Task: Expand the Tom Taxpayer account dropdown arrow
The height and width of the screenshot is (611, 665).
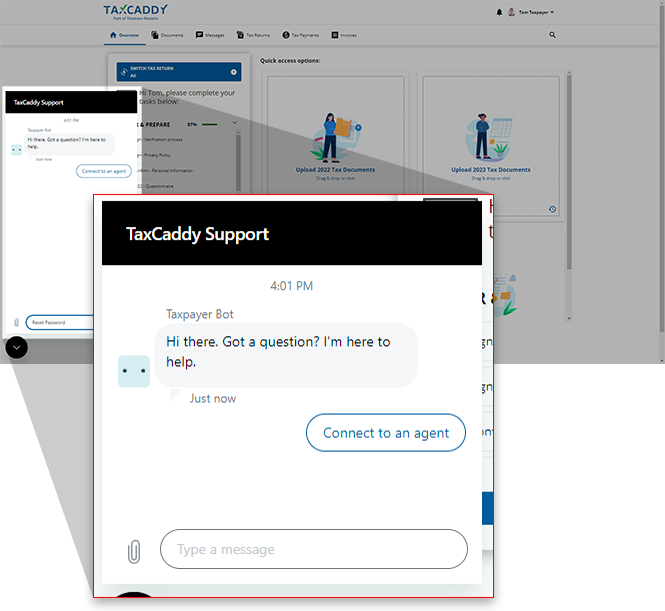Action: coord(552,12)
